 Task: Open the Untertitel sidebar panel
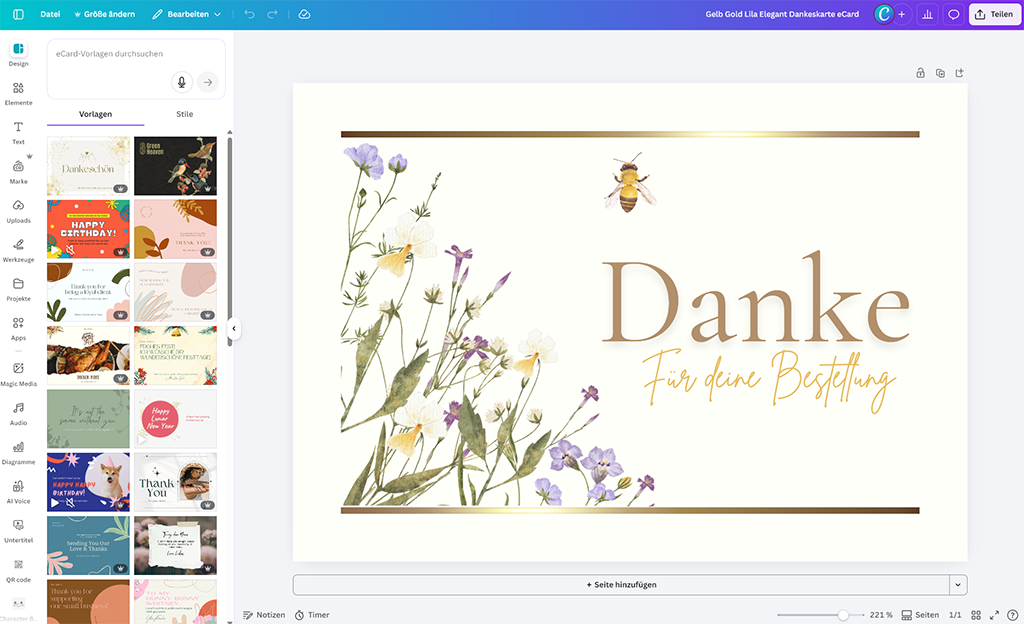click(x=18, y=531)
